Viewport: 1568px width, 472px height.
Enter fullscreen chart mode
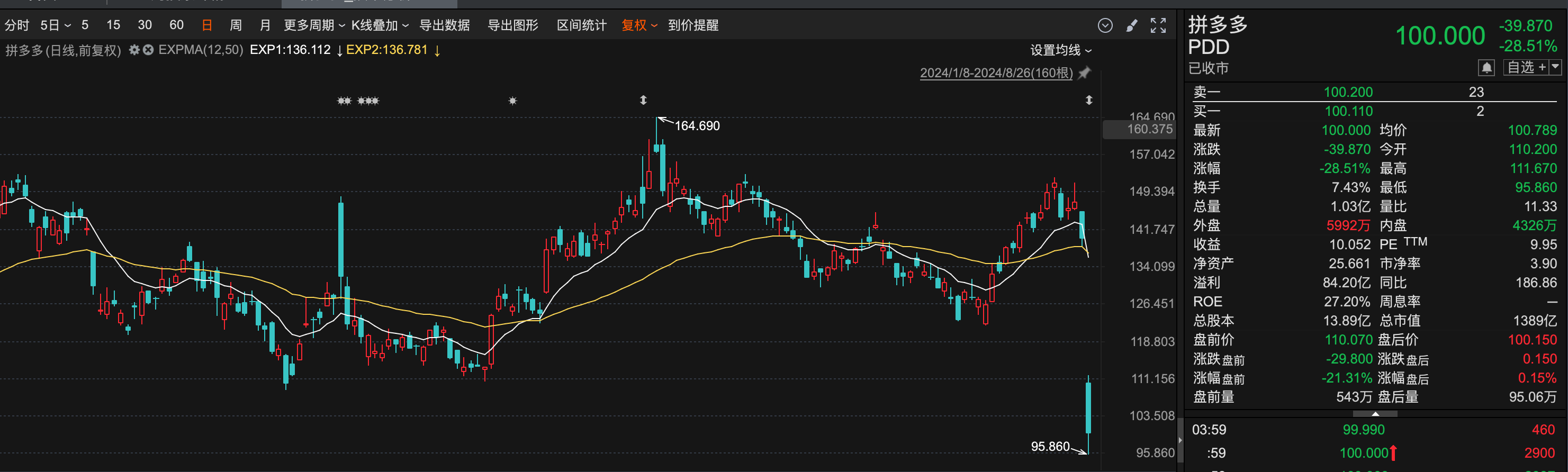(1158, 25)
